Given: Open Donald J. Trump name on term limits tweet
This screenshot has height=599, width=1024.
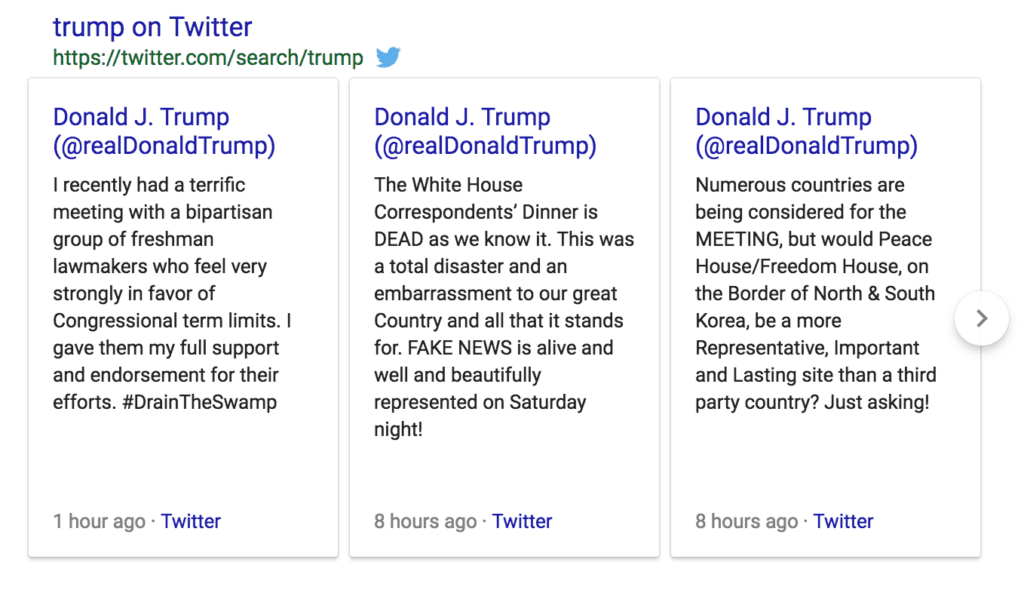Looking at the screenshot, I should tap(141, 117).
